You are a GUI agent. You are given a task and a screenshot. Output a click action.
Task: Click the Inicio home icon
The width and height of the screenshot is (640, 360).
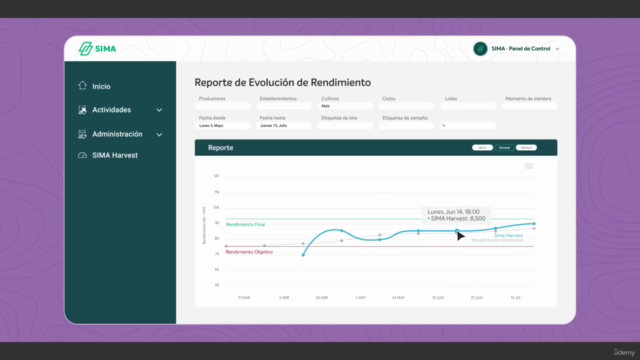coord(82,85)
